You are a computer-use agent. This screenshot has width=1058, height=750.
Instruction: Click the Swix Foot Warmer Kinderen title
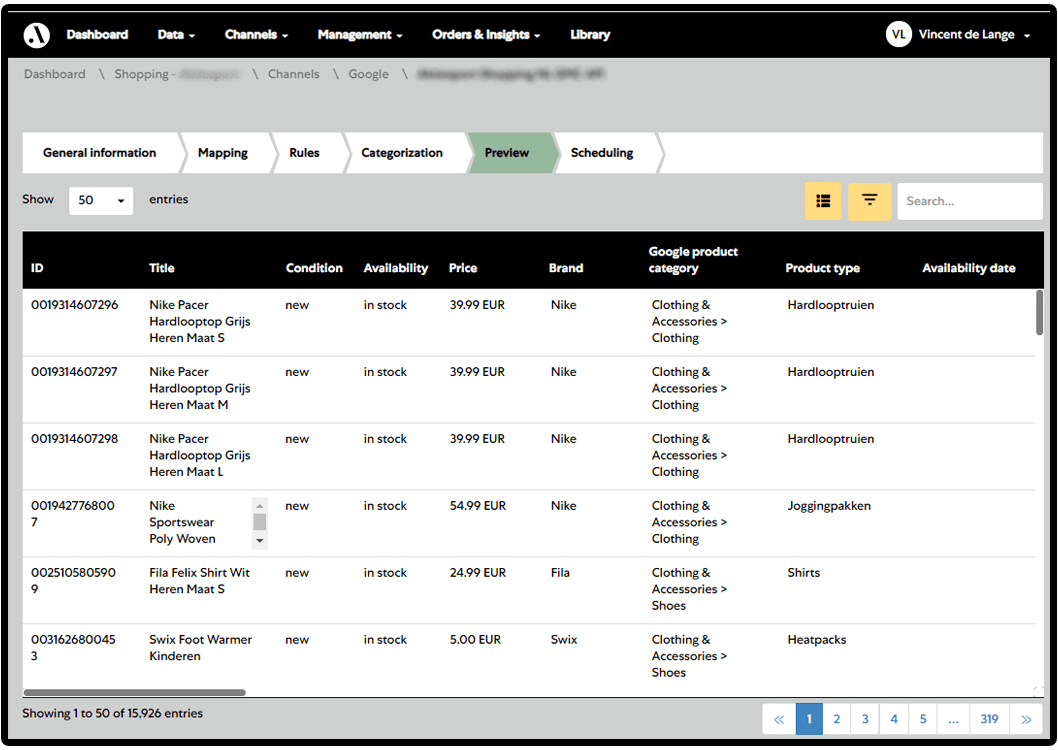coord(200,647)
